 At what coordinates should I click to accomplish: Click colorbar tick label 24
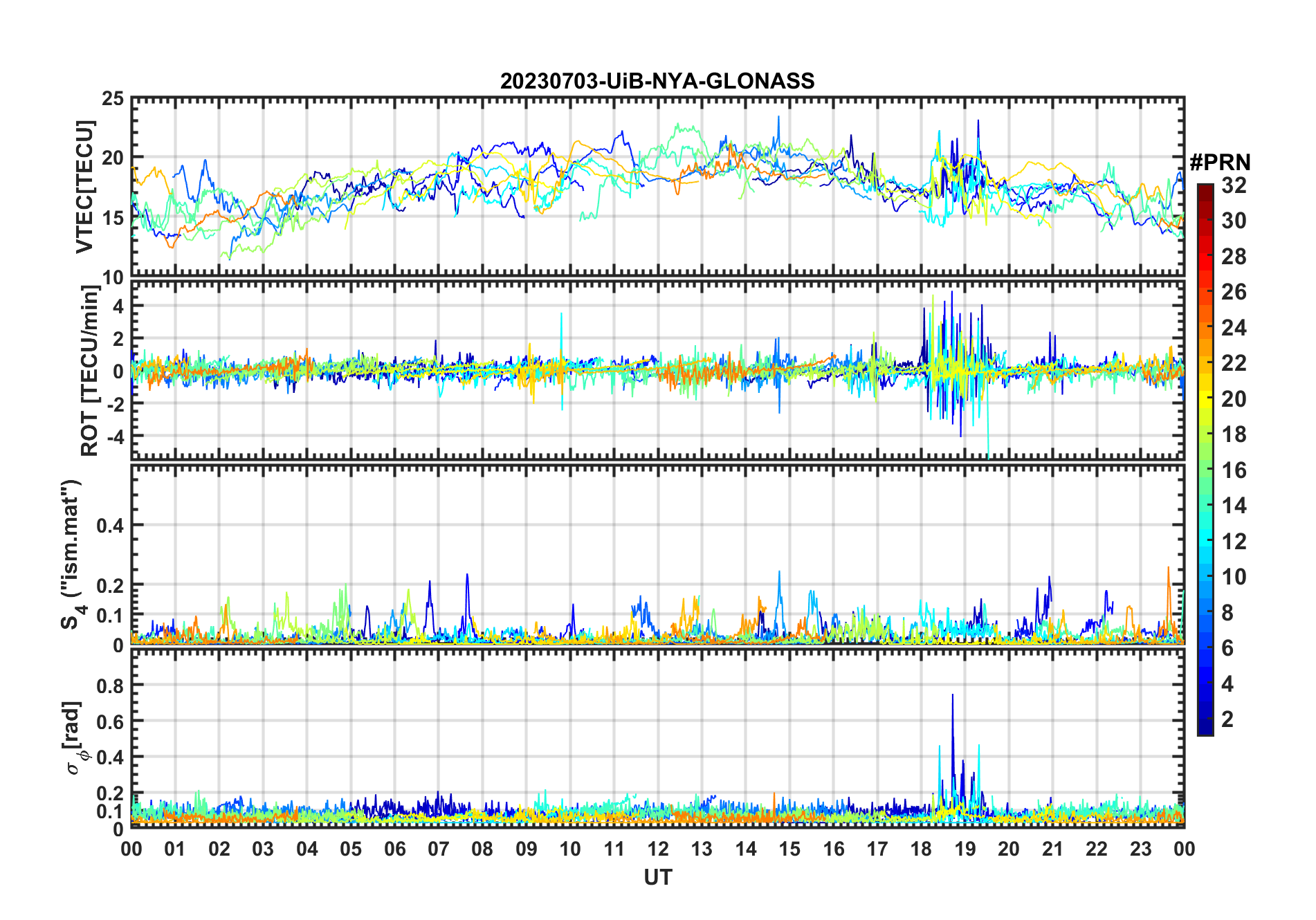[1234, 327]
